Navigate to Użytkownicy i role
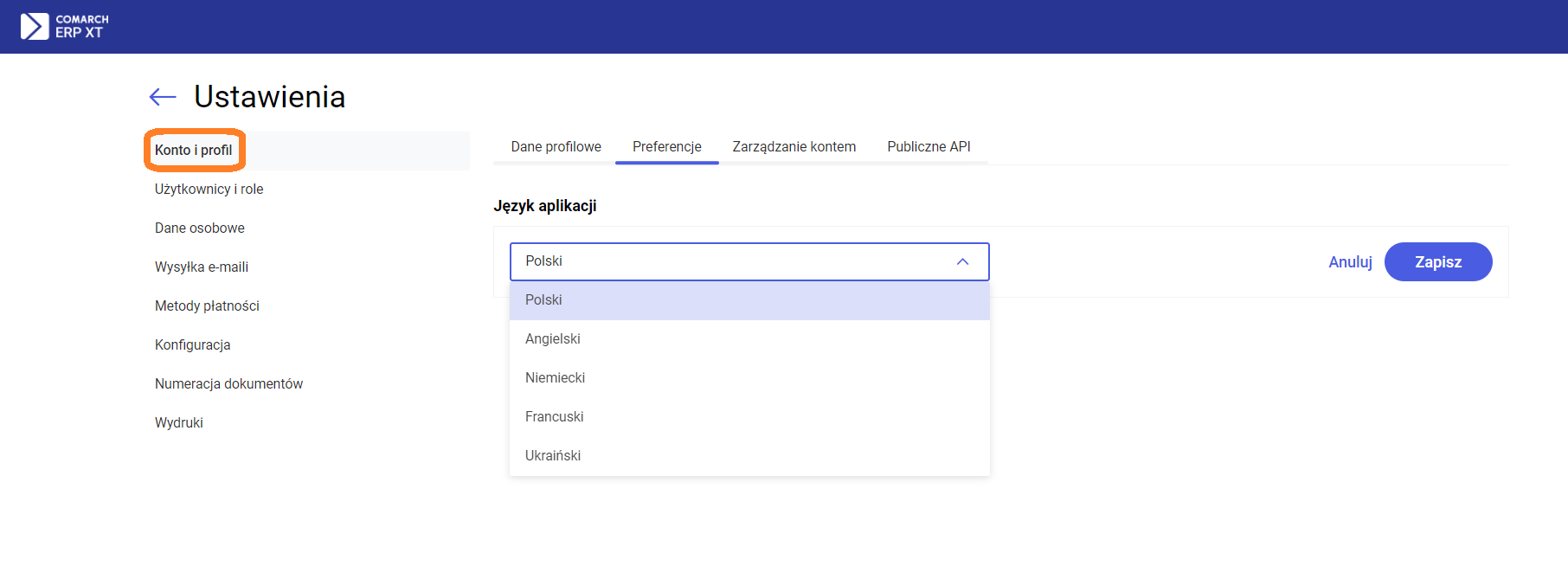This screenshot has width=1568, height=566. 209,190
